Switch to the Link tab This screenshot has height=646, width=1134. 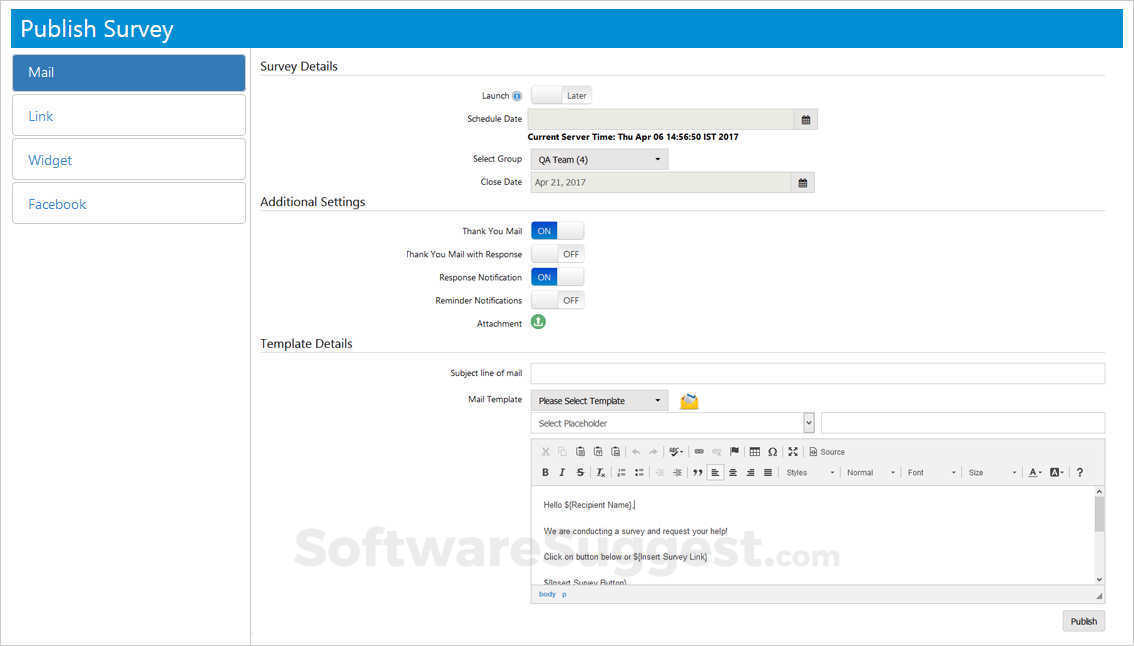pos(129,116)
